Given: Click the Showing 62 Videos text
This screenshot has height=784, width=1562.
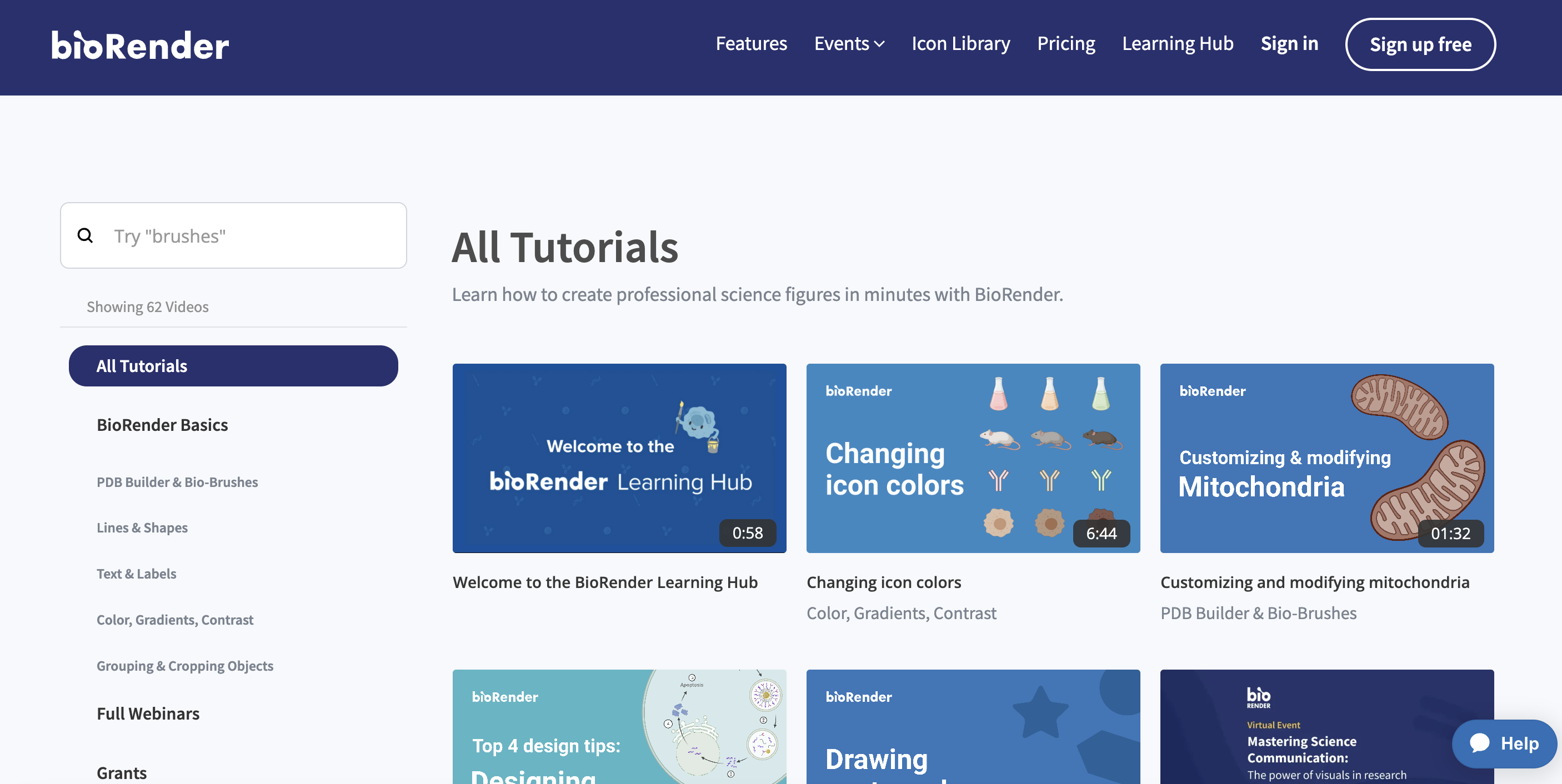Looking at the screenshot, I should coord(147,307).
